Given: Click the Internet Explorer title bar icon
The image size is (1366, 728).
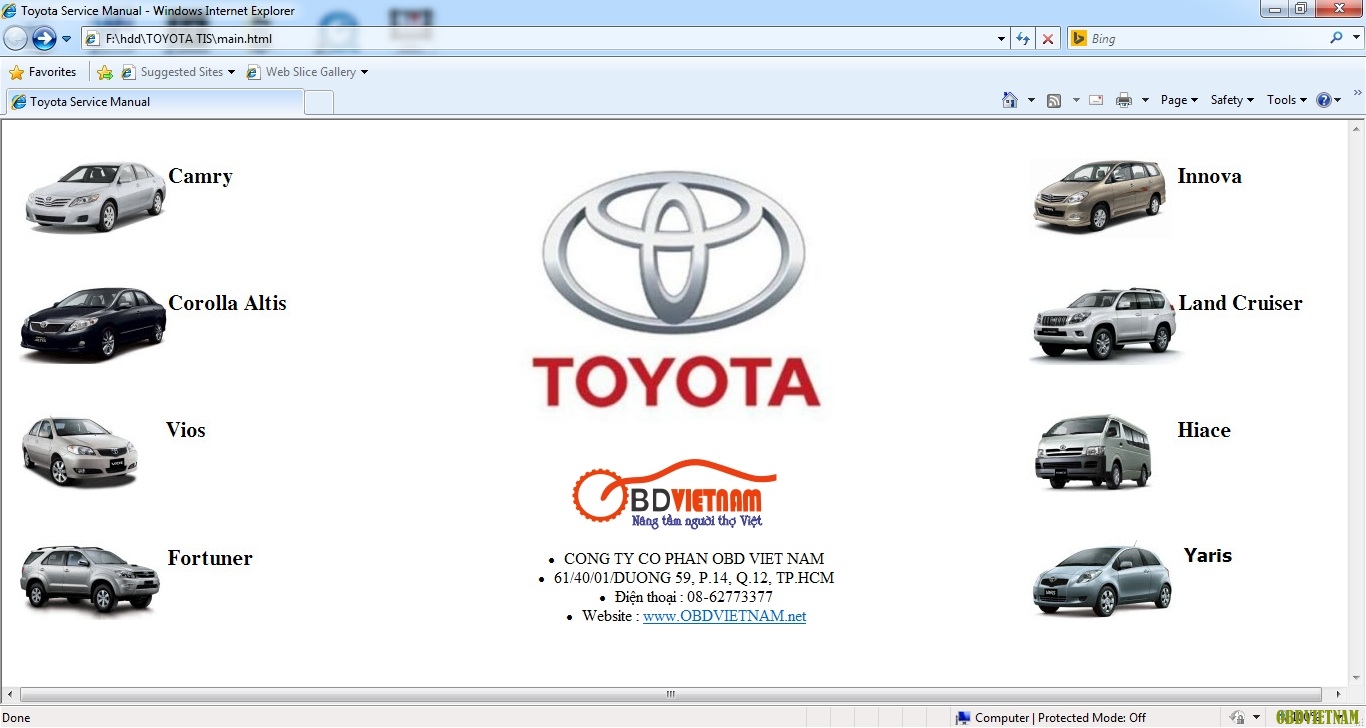Looking at the screenshot, I should (x=10, y=11).
